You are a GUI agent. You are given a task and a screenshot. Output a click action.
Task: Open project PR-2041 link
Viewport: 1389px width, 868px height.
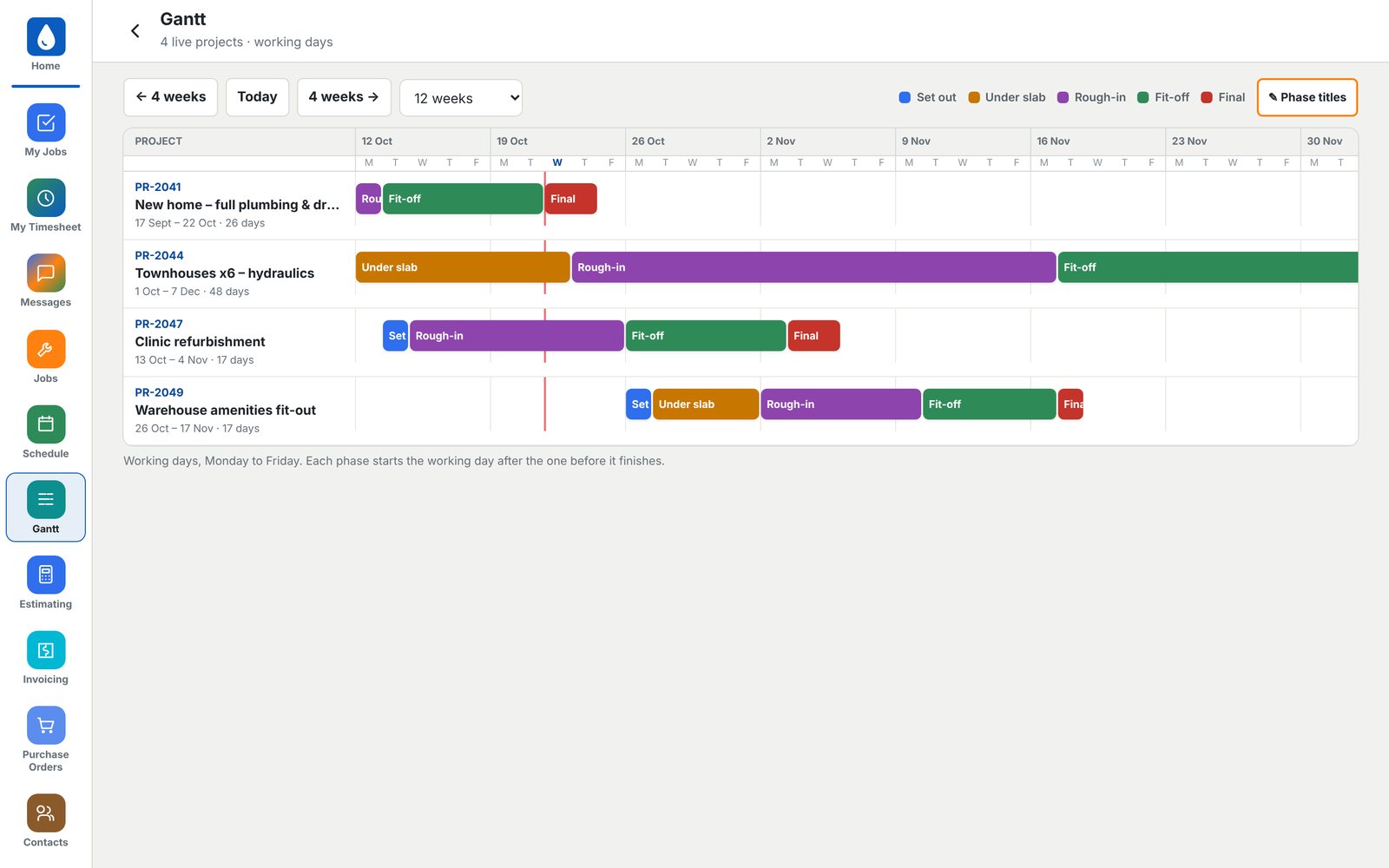pyautogui.click(x=158, y=187)
